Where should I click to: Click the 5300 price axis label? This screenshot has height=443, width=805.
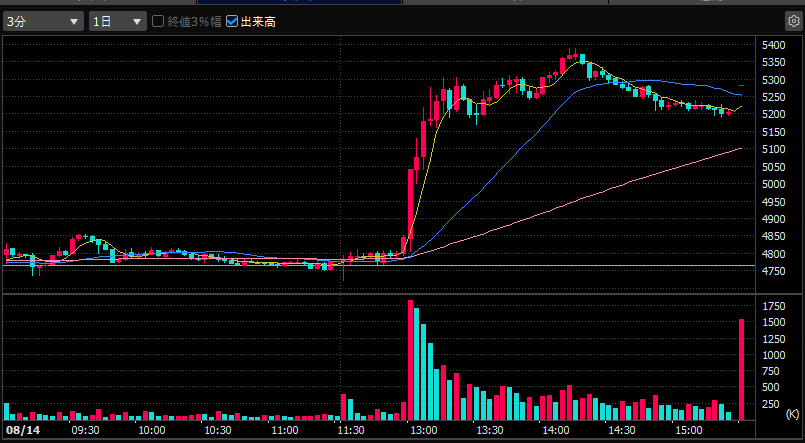773,80
